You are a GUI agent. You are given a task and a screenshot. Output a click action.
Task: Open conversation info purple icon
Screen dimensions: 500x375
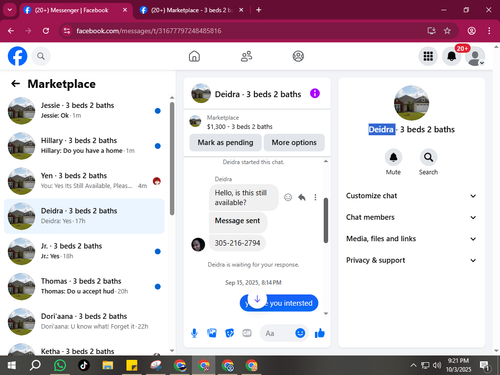(x=315, y=93)
